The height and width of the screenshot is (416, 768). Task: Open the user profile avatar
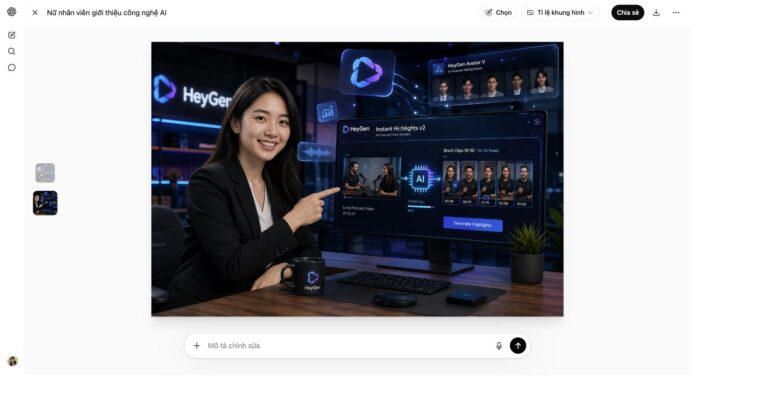tap(12, 361)
